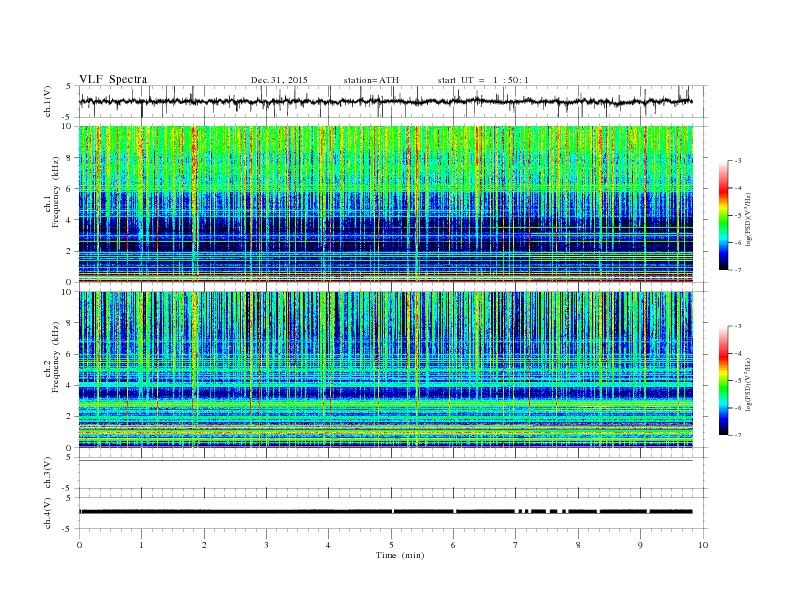
Task: Click time axis tick label 1
Action: 141,545
